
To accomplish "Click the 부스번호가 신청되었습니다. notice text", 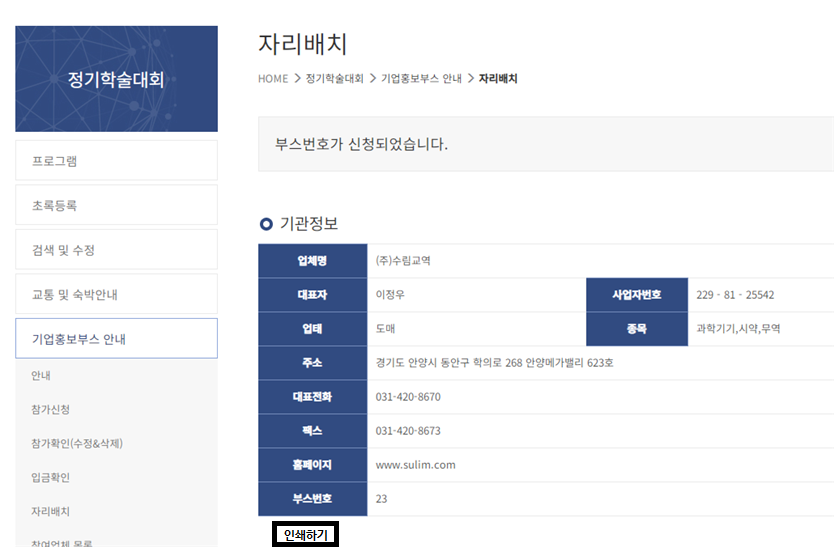I will pyautogui.click(x=361, y=144).
